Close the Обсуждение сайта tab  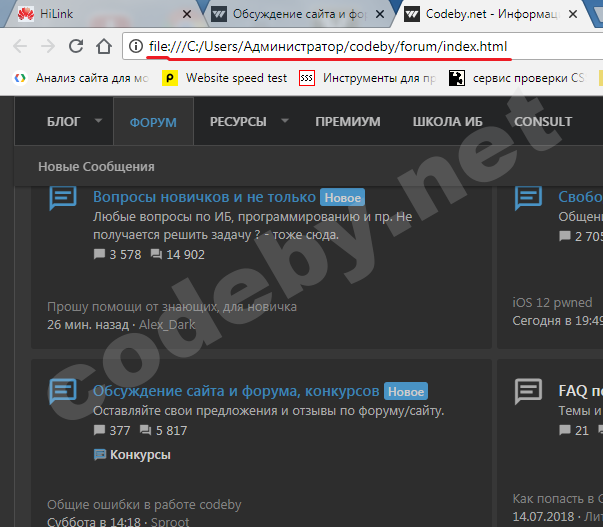380,15
